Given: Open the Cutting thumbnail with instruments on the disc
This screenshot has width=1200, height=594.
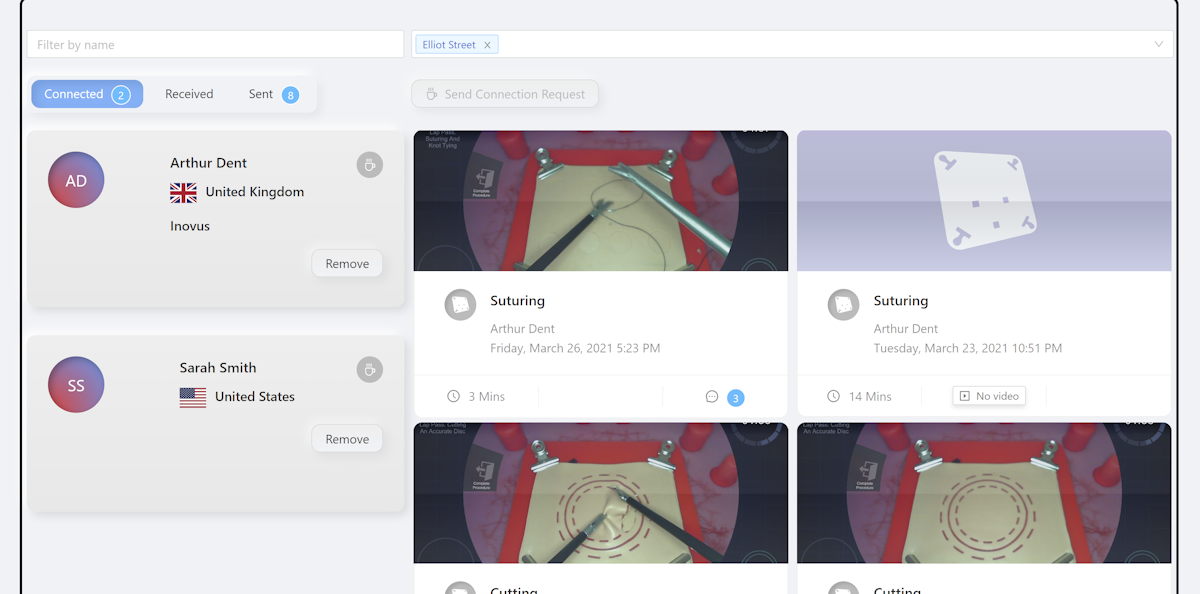Looking at the screenshot, I should (x=601, y=493).
